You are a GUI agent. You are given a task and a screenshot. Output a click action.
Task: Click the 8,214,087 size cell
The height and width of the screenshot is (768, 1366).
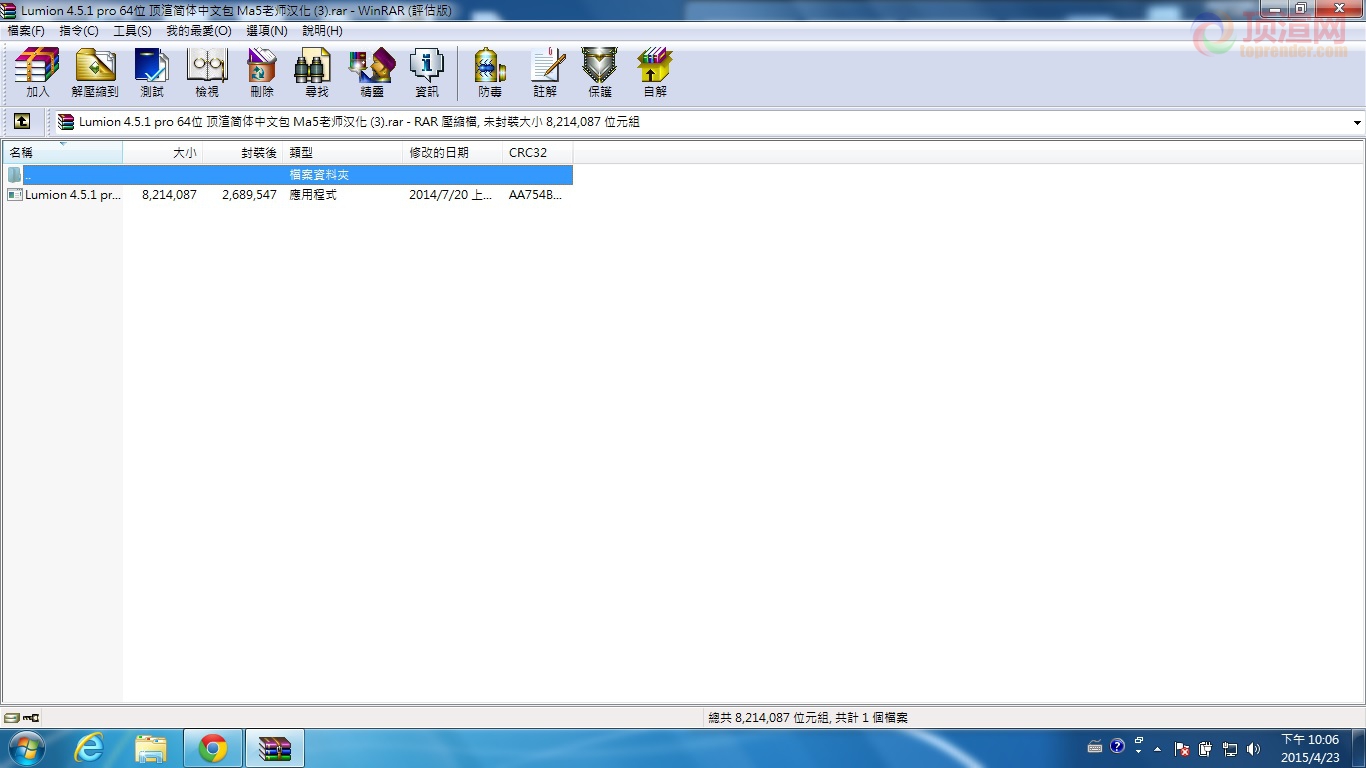point(169,195)
